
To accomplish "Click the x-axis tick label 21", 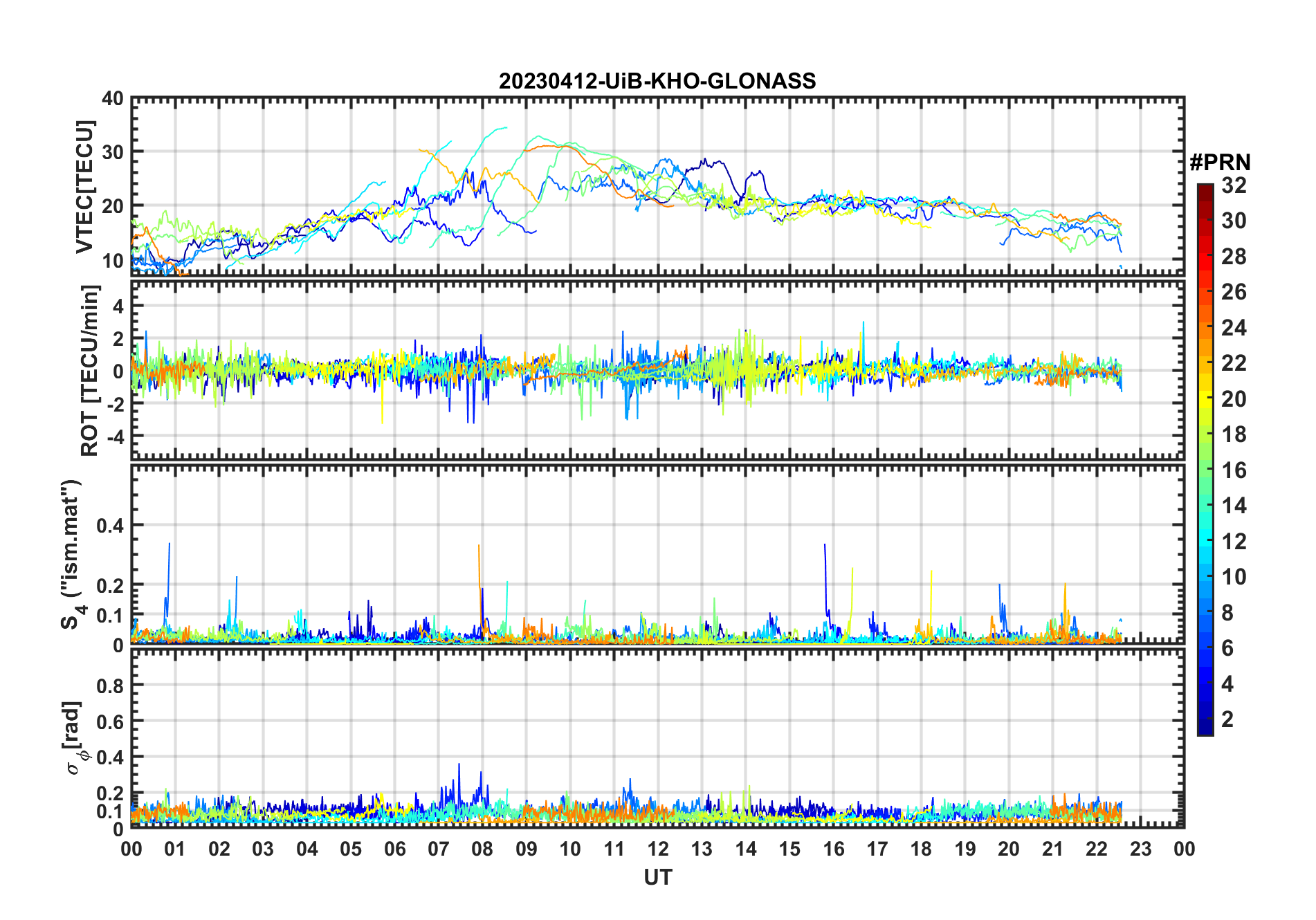I will click(1052, 849).
